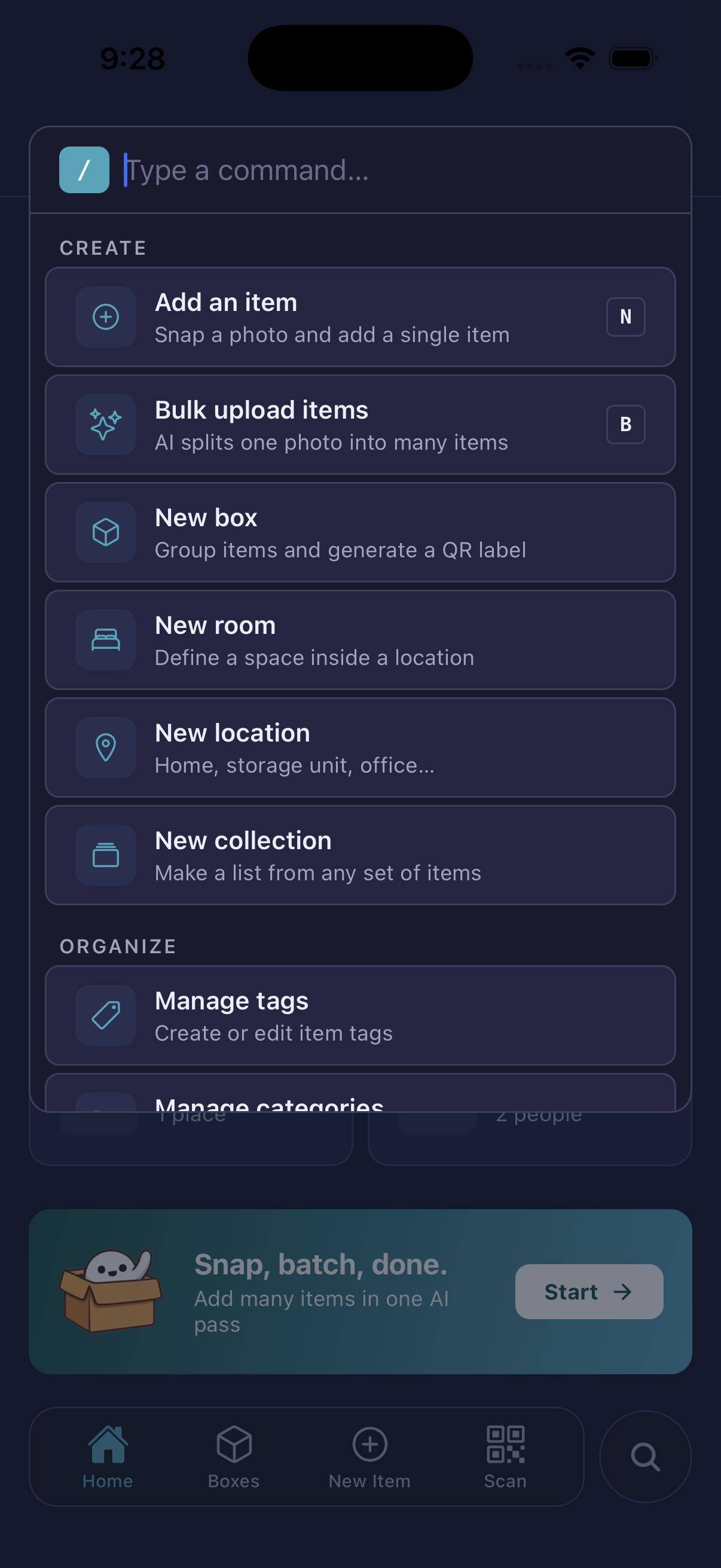Choose the Add an item command
721x1568 pixels.
360,317
